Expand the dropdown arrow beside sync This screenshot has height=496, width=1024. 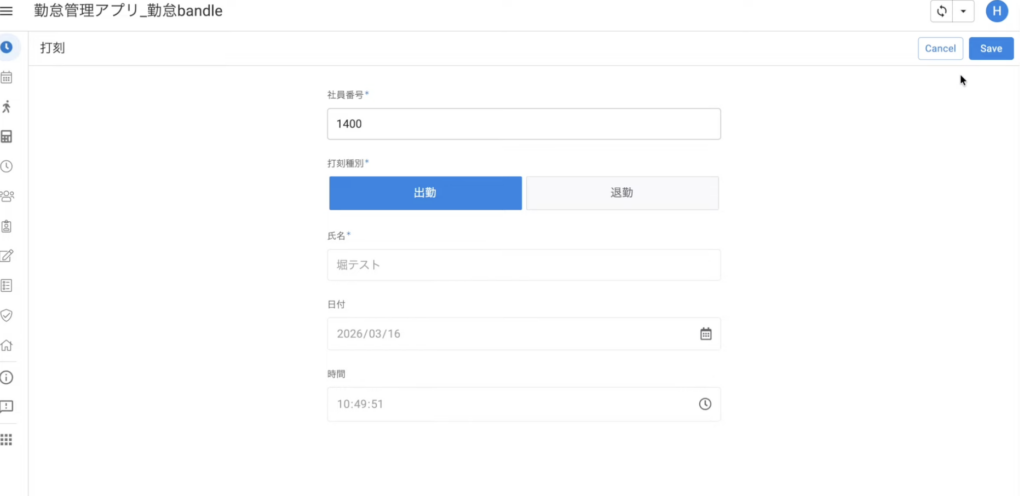[963, 11]
